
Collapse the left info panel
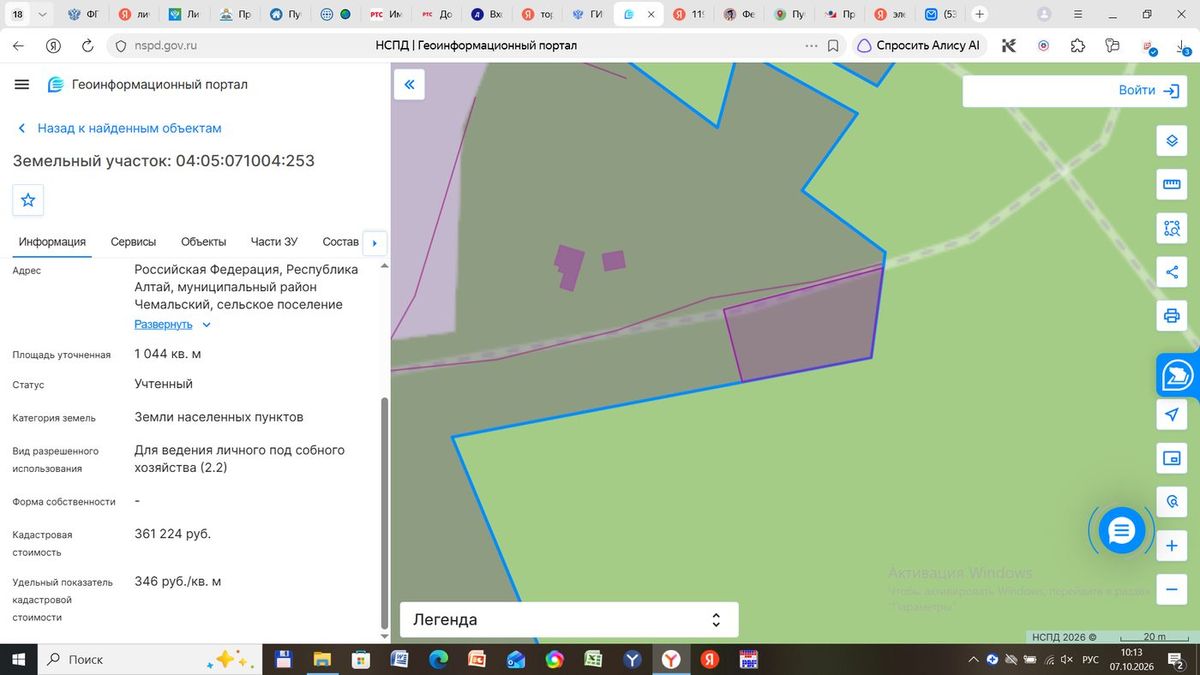(409, 85)
